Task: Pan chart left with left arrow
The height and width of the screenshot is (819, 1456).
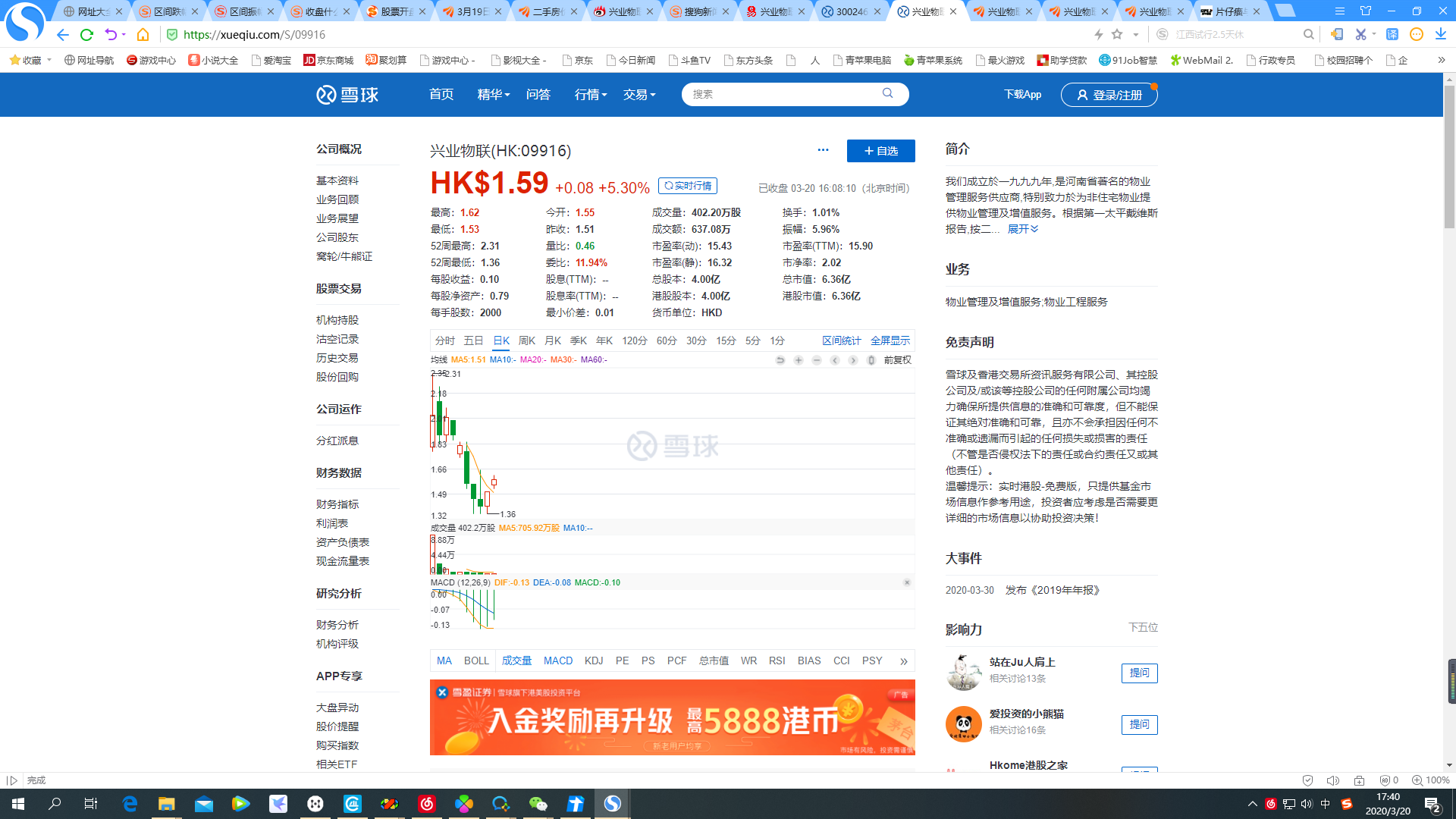Action: [835, 360]
